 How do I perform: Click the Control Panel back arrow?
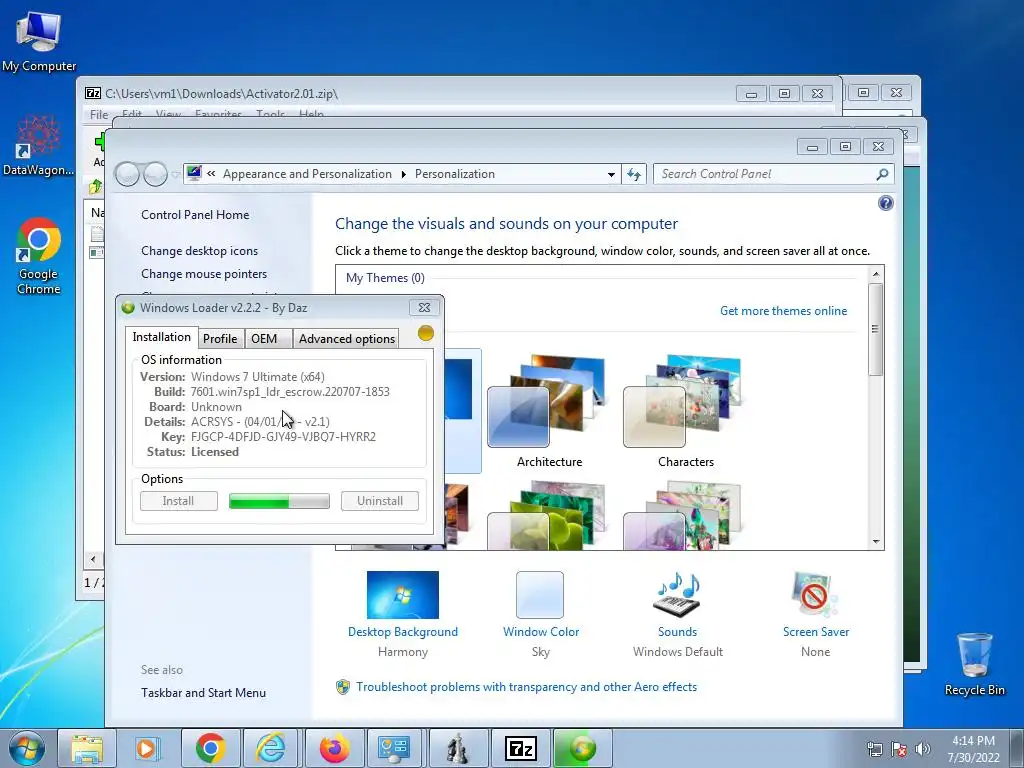point(127,174)
